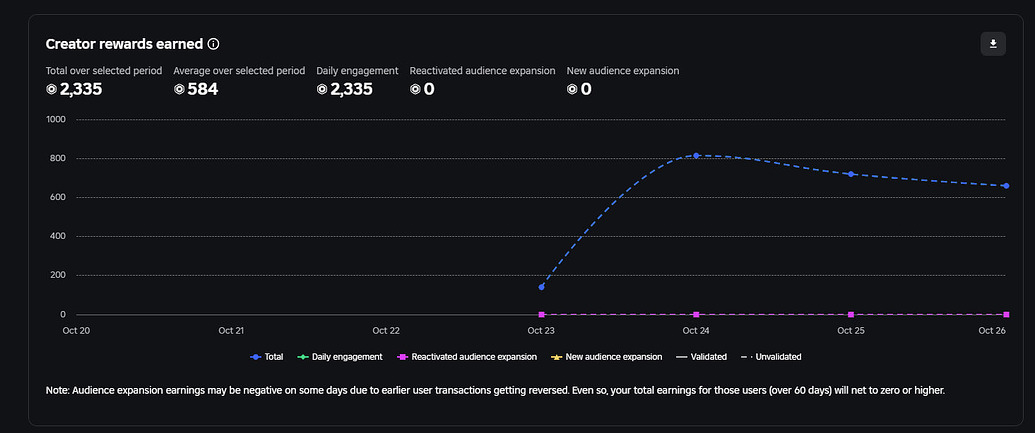Click the 400 y-axis label
The height and width of the screenshot is (433, 1035).
pos(58,236)
